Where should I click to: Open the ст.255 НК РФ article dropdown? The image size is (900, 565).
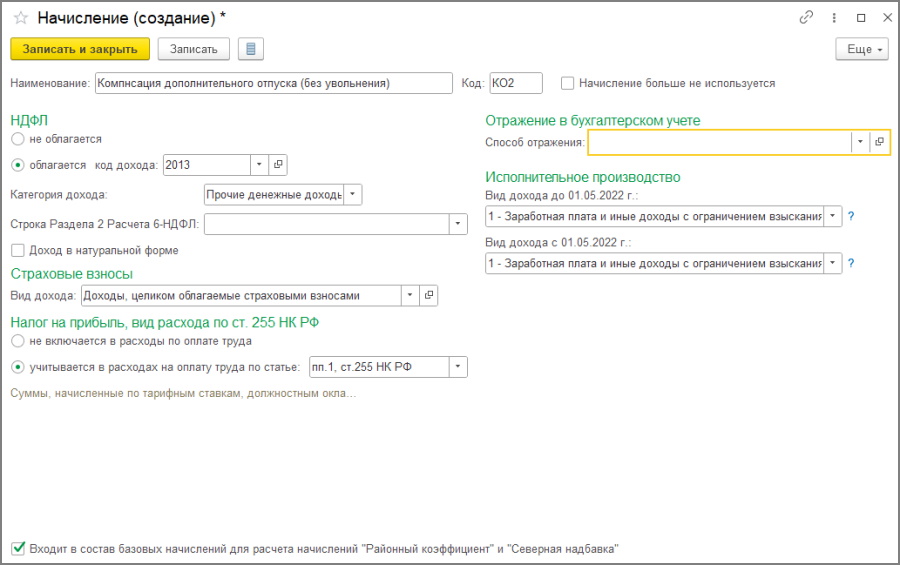coord(458,367)
